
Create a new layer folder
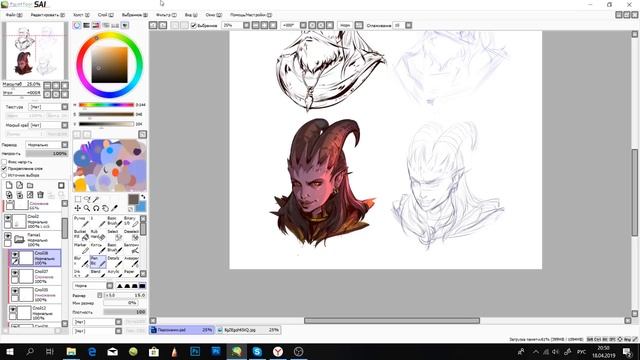click(30, 185)
